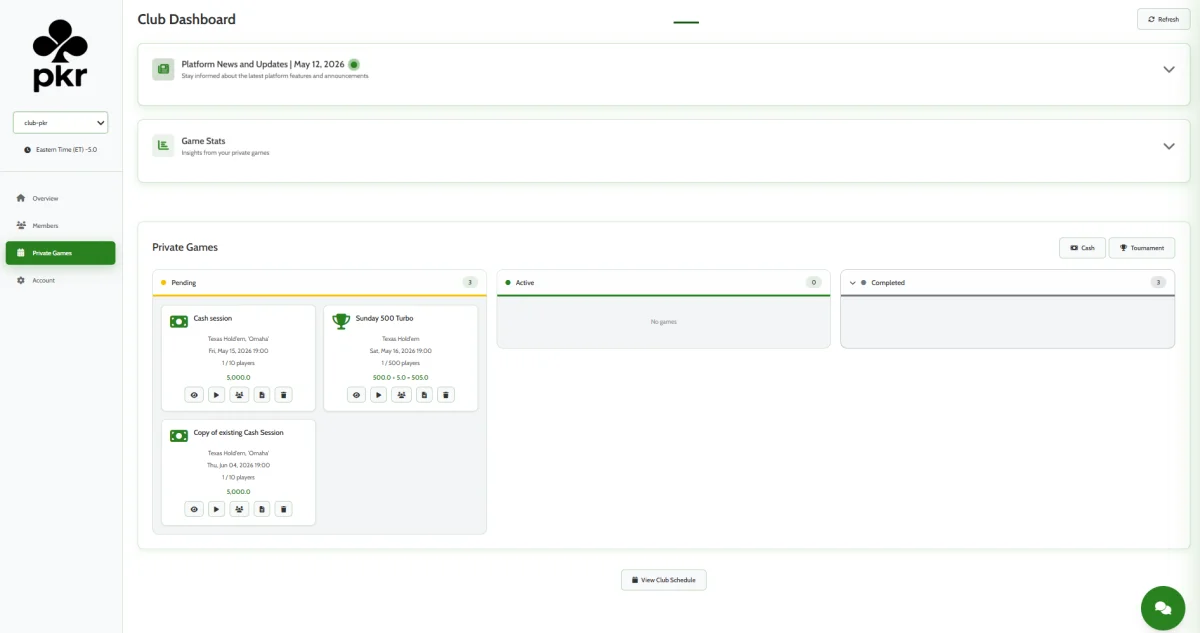Image resolution: width=1200 pixels, height=633 pixels.
Task: Click the 1 / 500 players text
Action: click(401, 363)
